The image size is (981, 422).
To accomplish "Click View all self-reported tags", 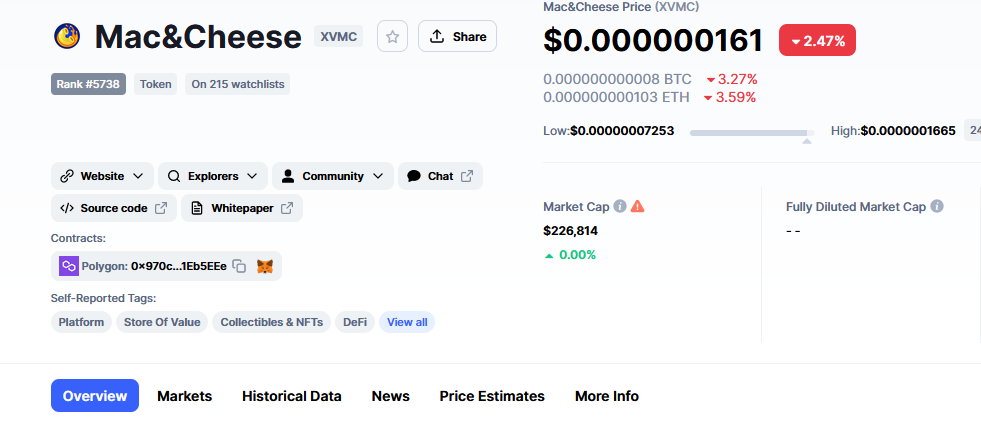I will click(407, 323).
